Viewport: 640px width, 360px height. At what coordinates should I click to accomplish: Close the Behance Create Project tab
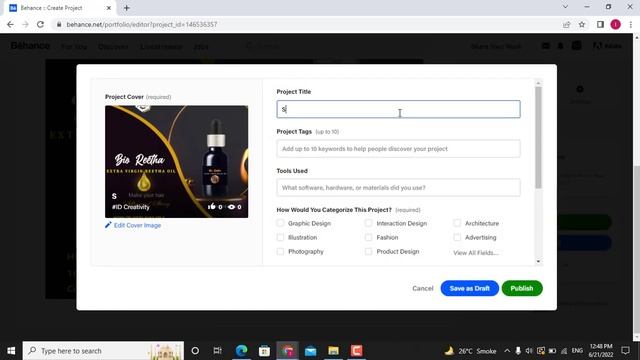109,8
